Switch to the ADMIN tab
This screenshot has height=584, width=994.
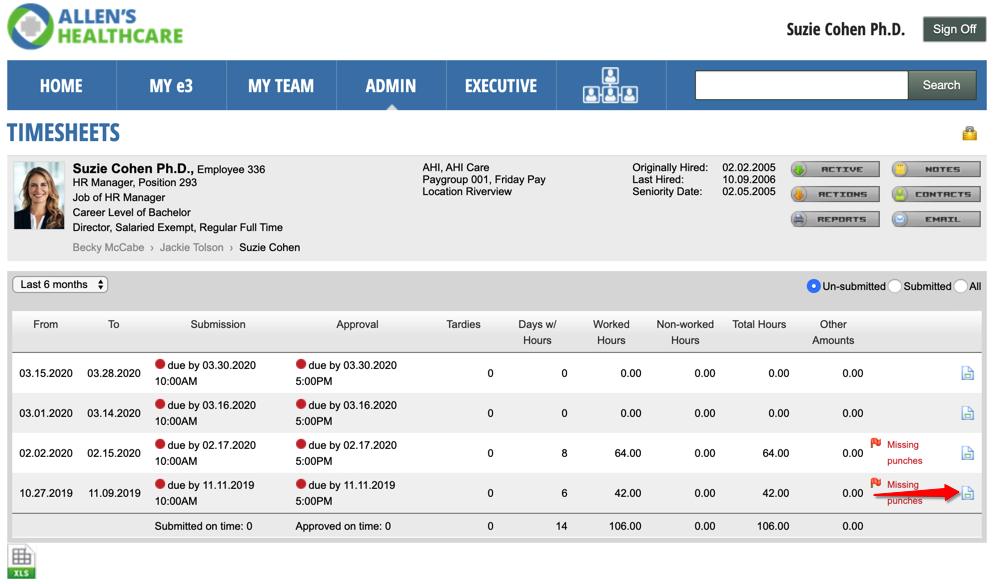point(390,85)
